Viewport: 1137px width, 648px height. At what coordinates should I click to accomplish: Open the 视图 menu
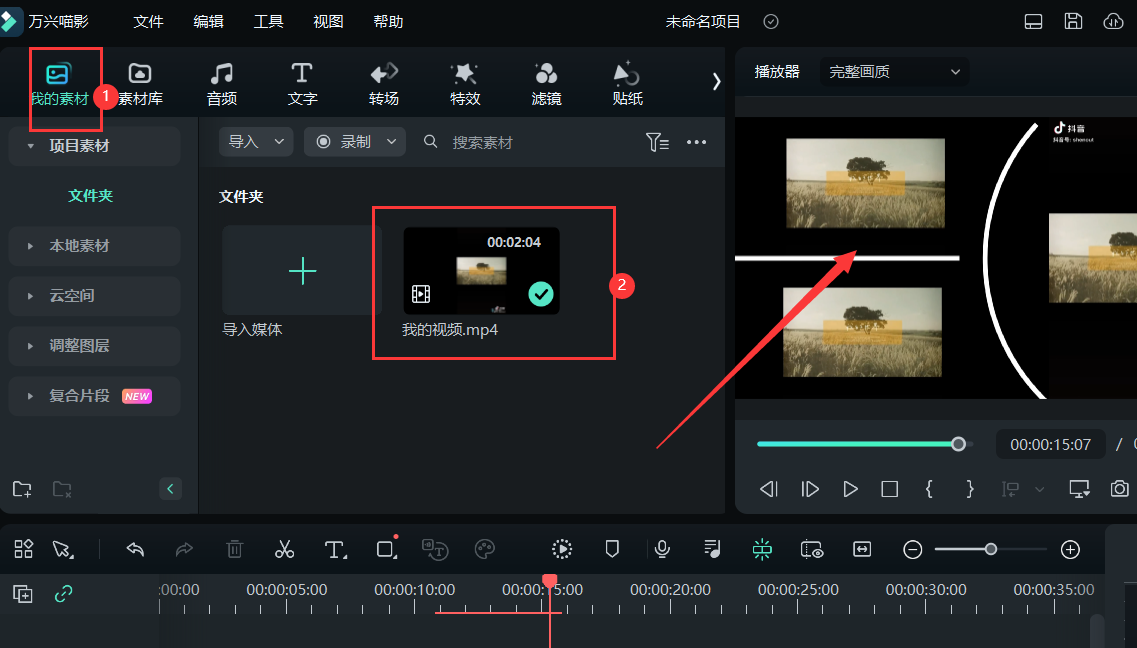click(x=328, y=22)
